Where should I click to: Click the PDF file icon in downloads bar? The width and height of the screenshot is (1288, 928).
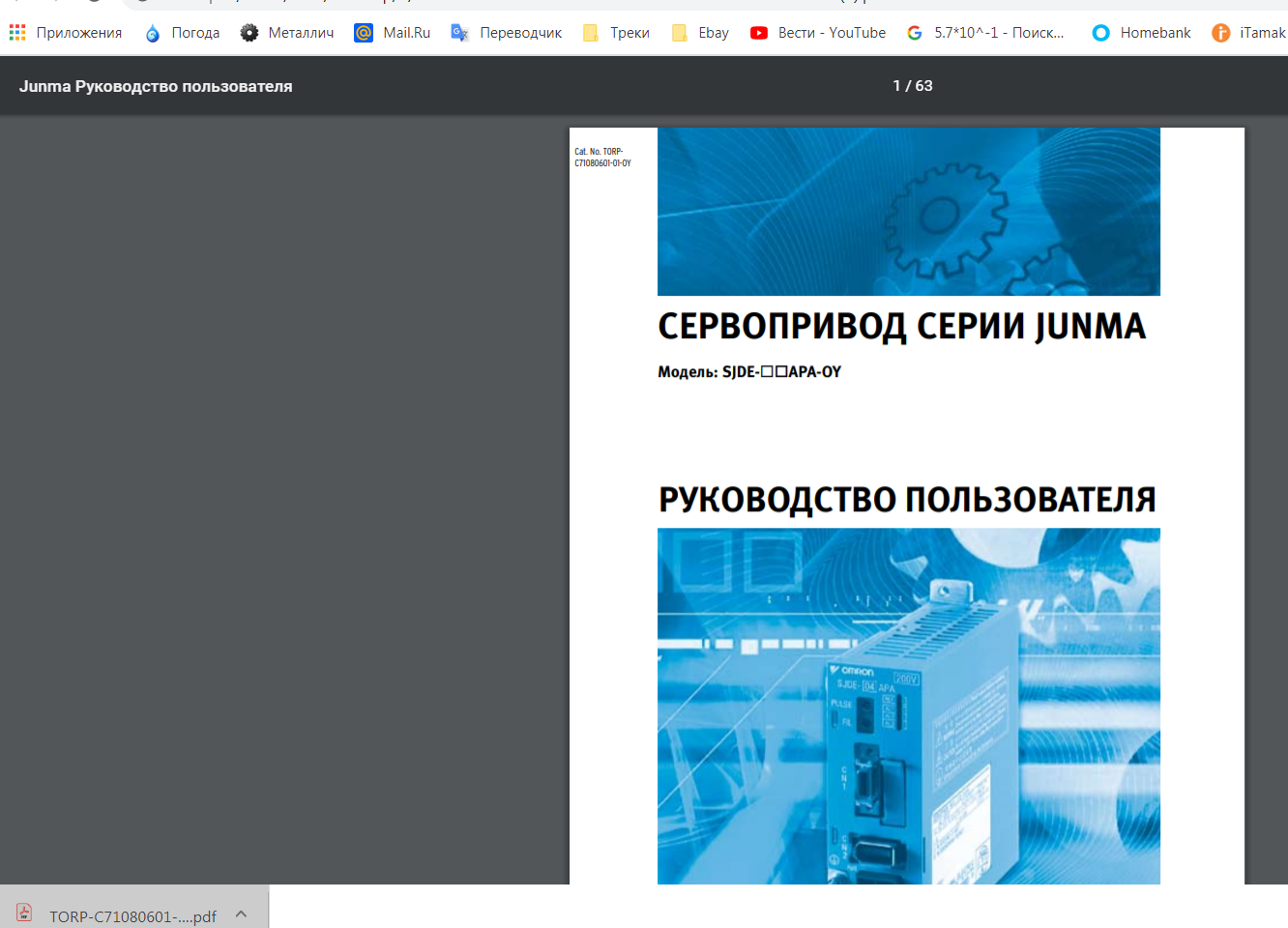click(24, 913)
